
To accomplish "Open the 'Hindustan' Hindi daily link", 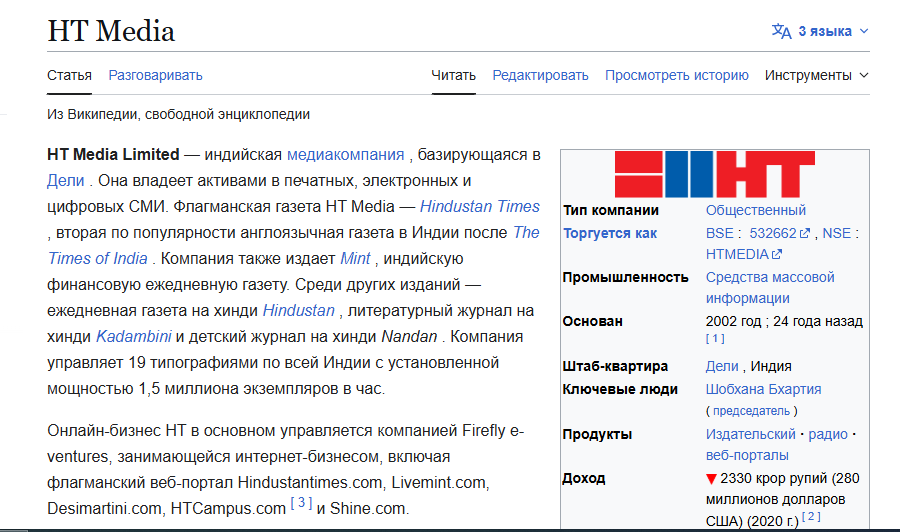I will click(x=298, y=310).
